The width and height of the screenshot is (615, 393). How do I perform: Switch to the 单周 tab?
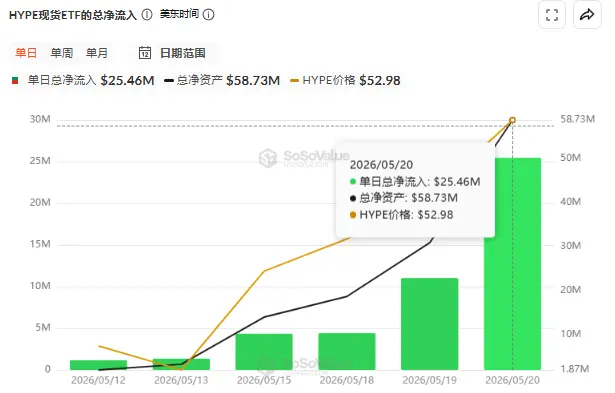coord(62,53)
